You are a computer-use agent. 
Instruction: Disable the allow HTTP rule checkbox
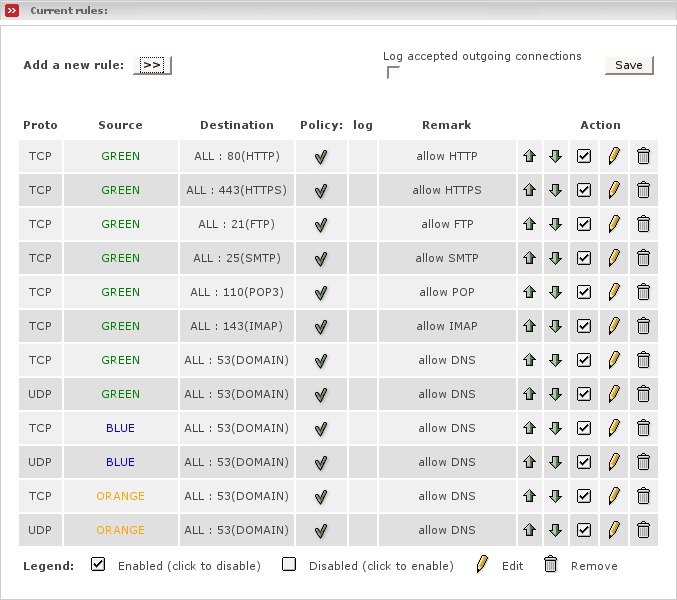pos(585,156)
